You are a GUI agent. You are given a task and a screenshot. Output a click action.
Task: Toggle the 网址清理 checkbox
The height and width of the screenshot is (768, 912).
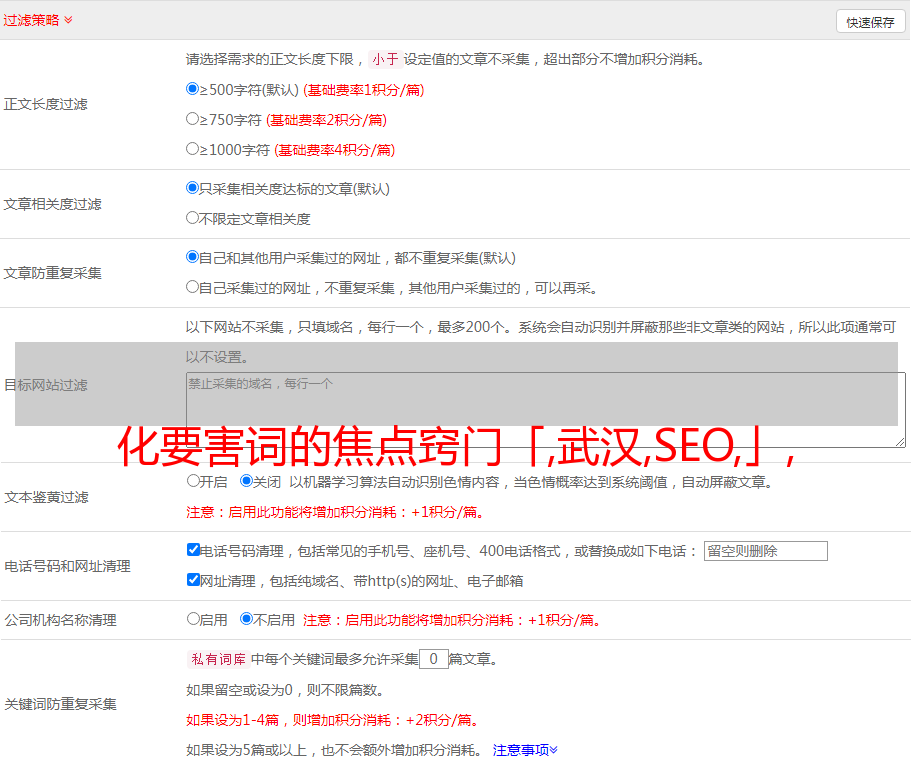coord(194,580)
